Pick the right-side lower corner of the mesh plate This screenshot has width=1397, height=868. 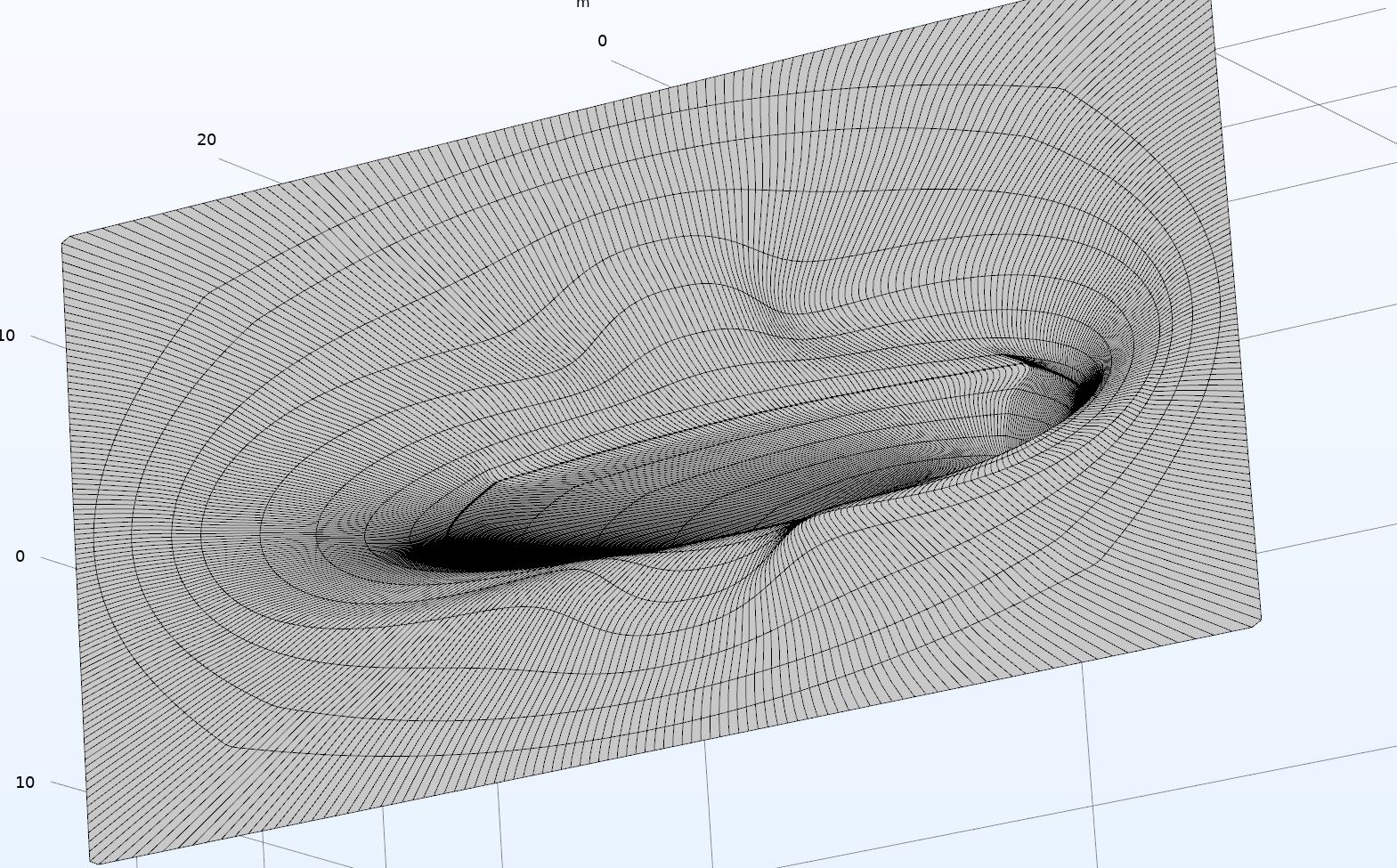tap(1259, 617)
